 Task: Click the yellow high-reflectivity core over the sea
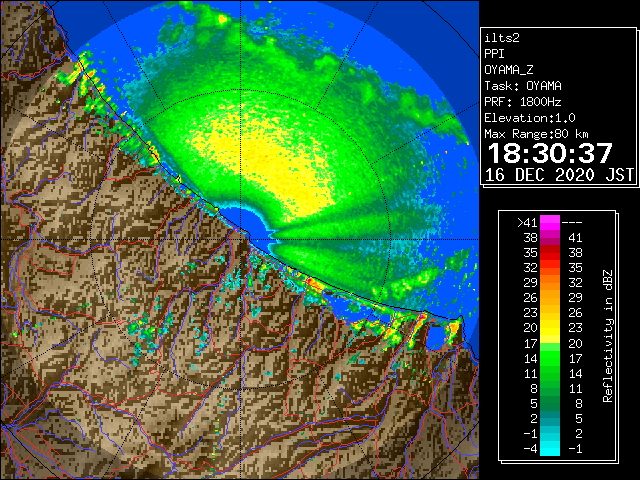[x=269, y=163]
